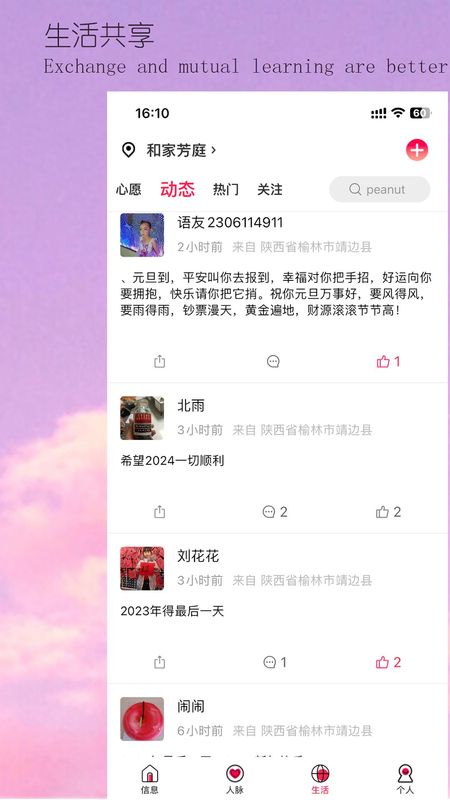The height and width of the screenshot is (800, 450).
Task: Tap the red plus create-post button
Action: [x=417, y=150]
